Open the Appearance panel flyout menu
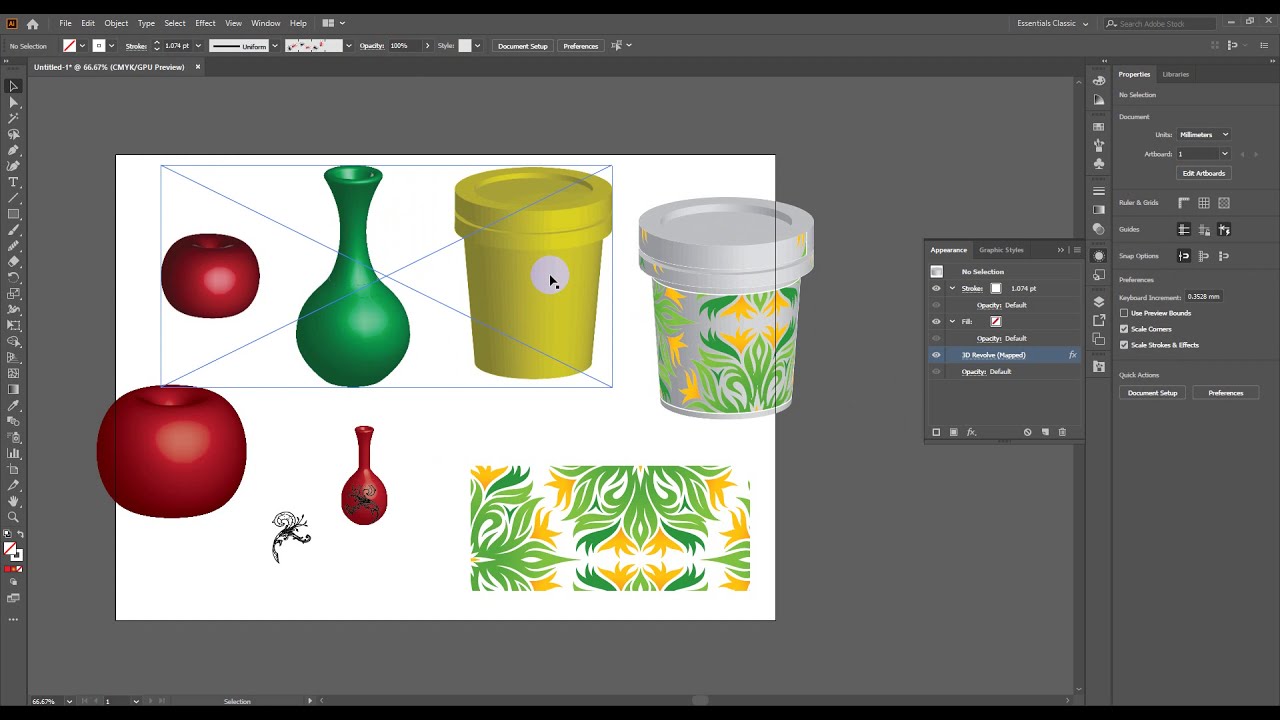The width and height of the screenshot is (1280, 720). coord(1076,250)
